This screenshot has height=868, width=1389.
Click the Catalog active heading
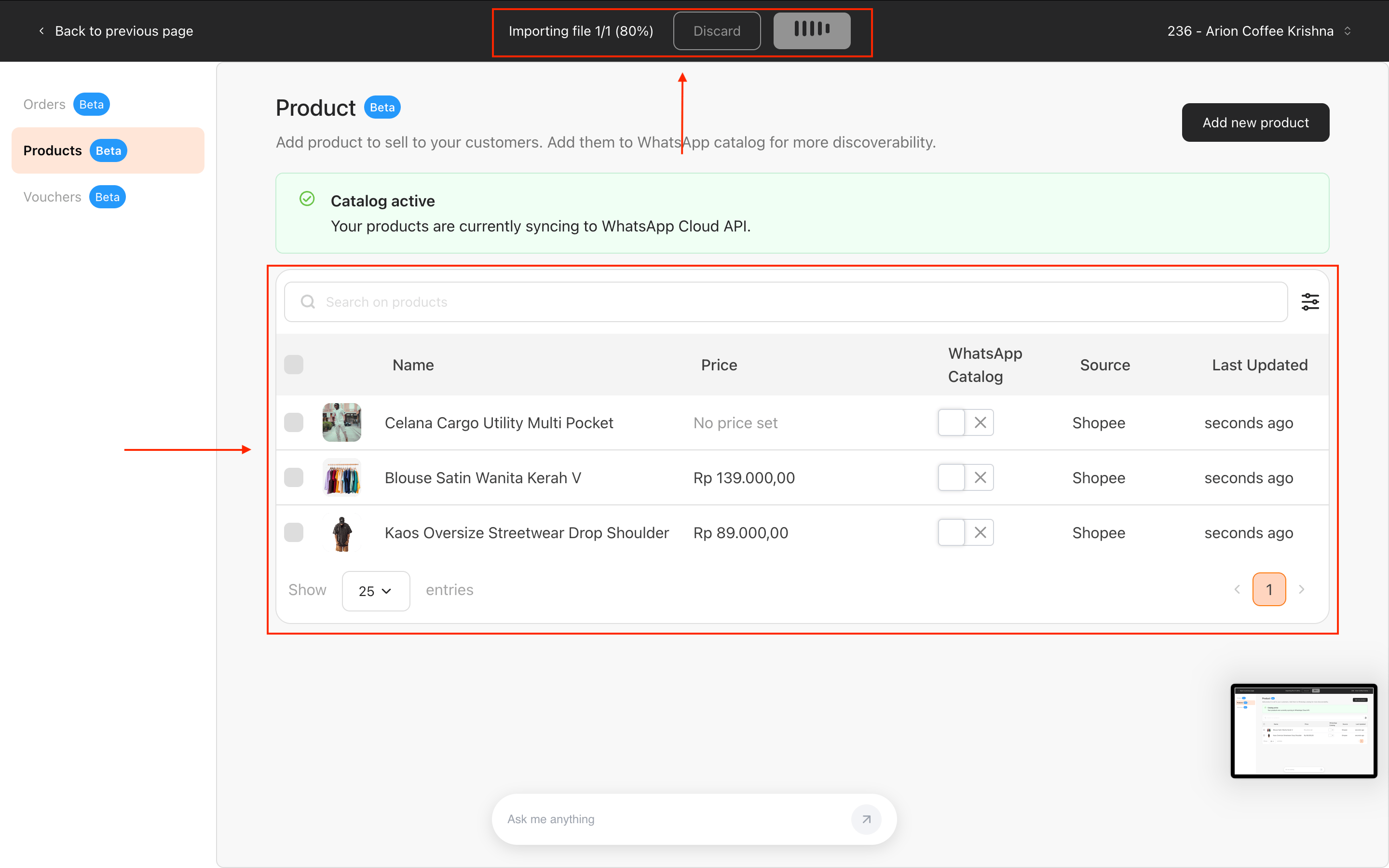pyautogui.click(x=383, y=201)
